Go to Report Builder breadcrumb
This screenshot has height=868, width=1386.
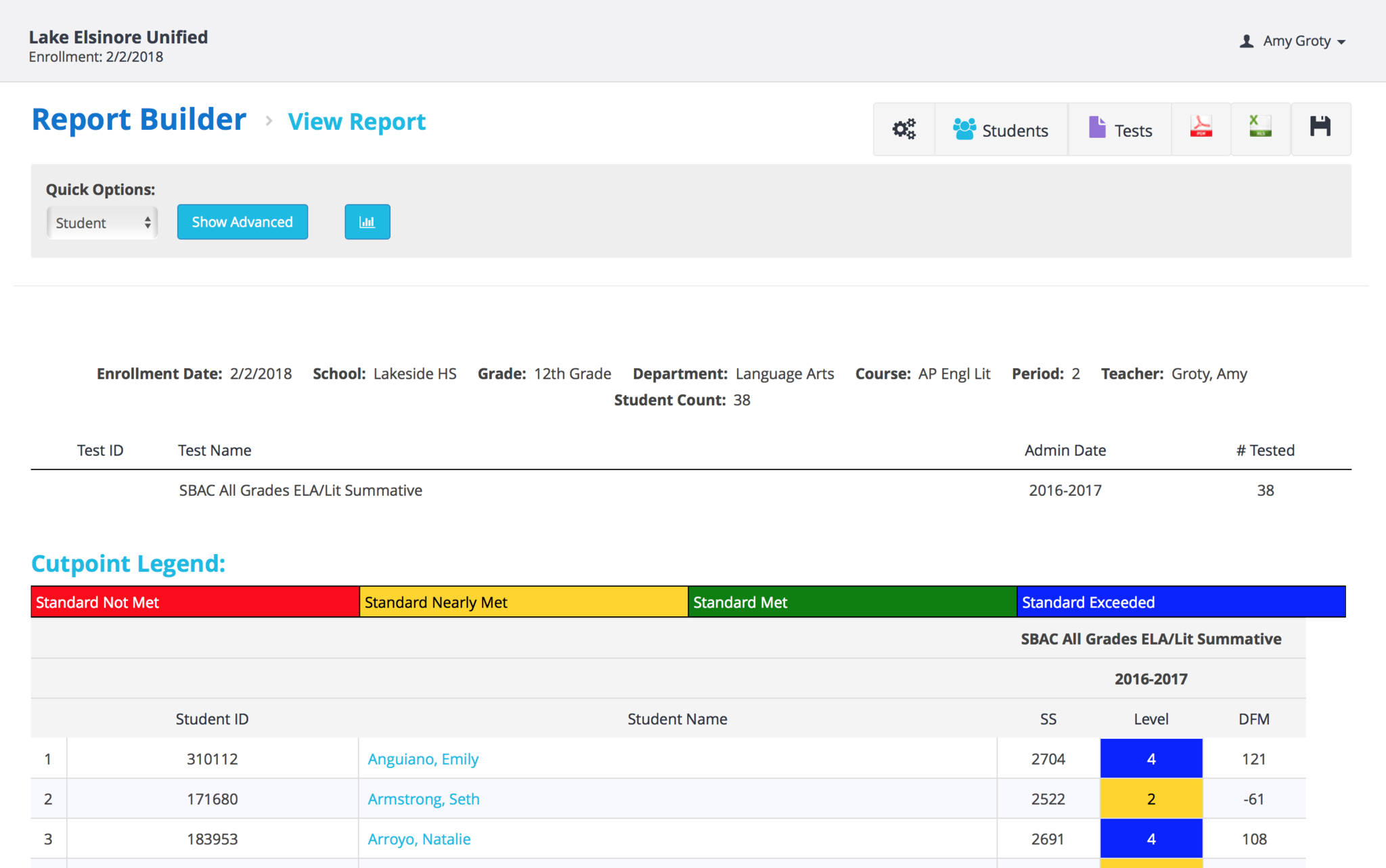coord(139,120)
